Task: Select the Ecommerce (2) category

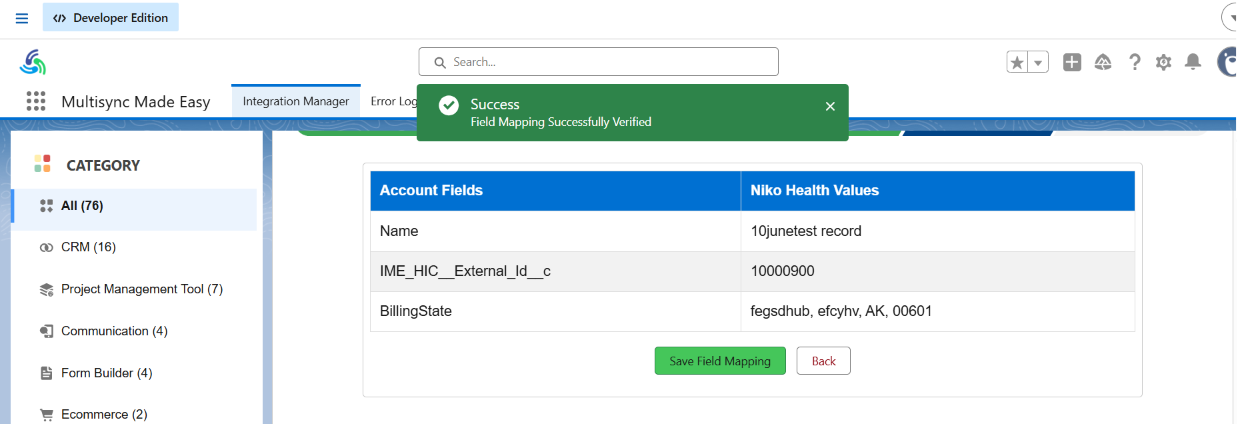Action: 134,414
